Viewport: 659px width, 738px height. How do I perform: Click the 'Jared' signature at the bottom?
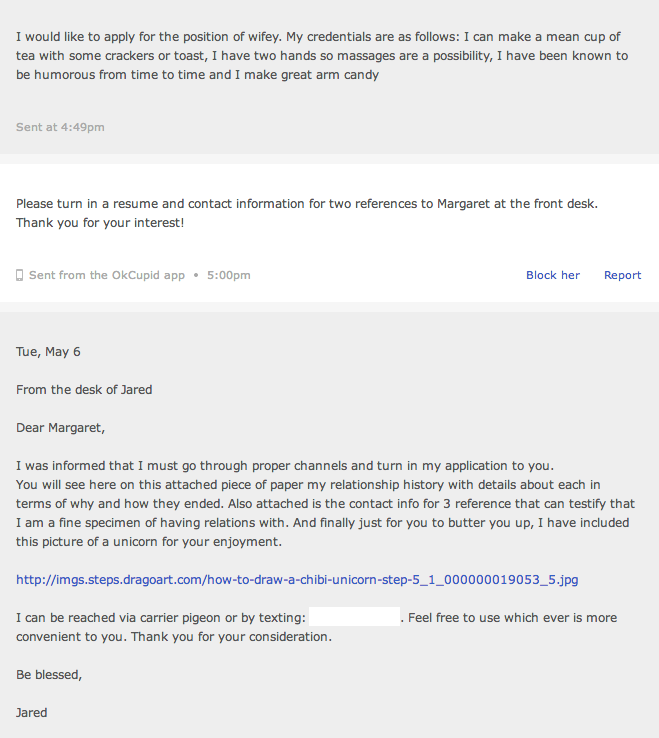[x=32, y=713]
